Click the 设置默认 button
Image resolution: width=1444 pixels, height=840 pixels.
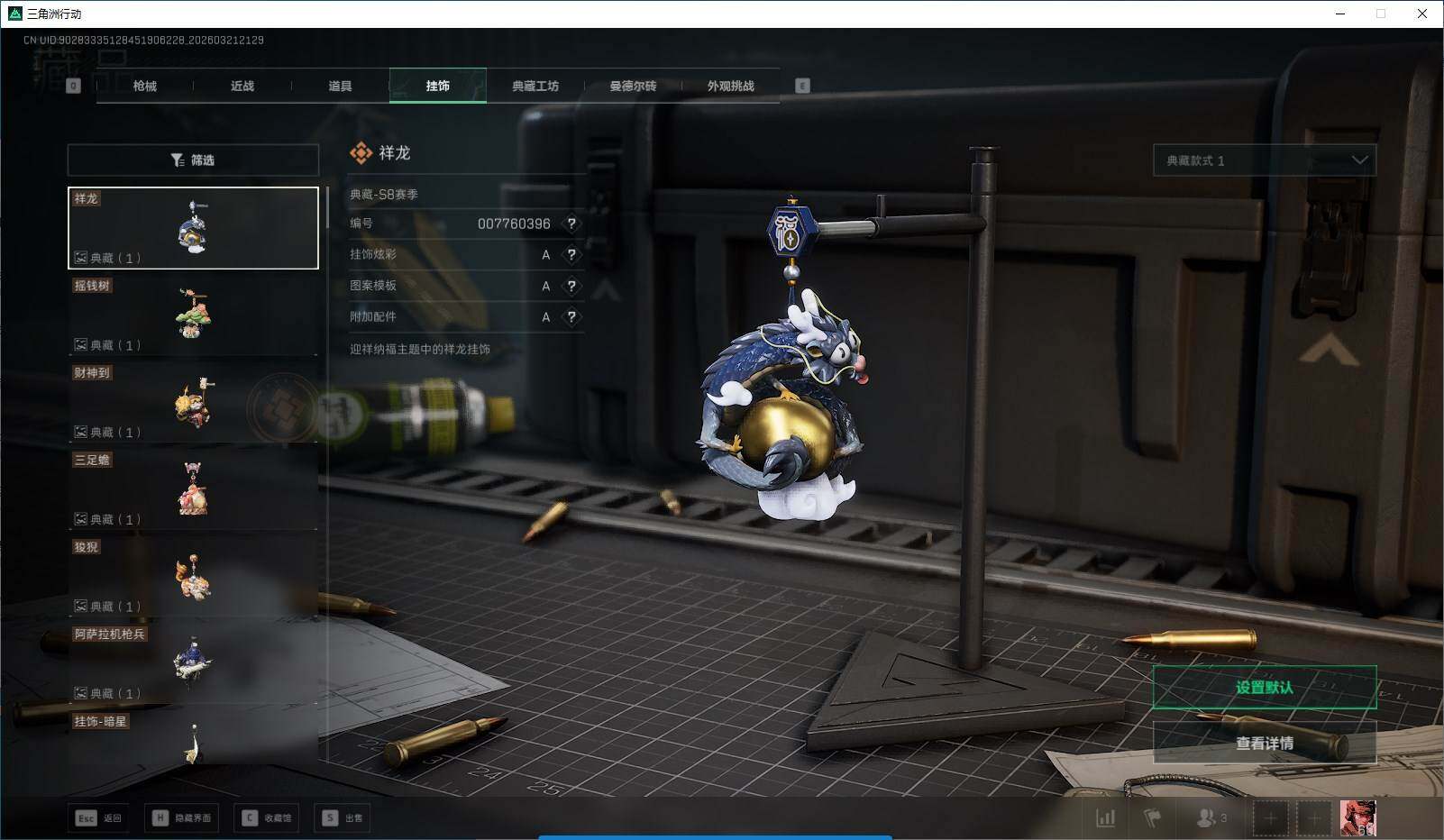tap(1265, 688)
